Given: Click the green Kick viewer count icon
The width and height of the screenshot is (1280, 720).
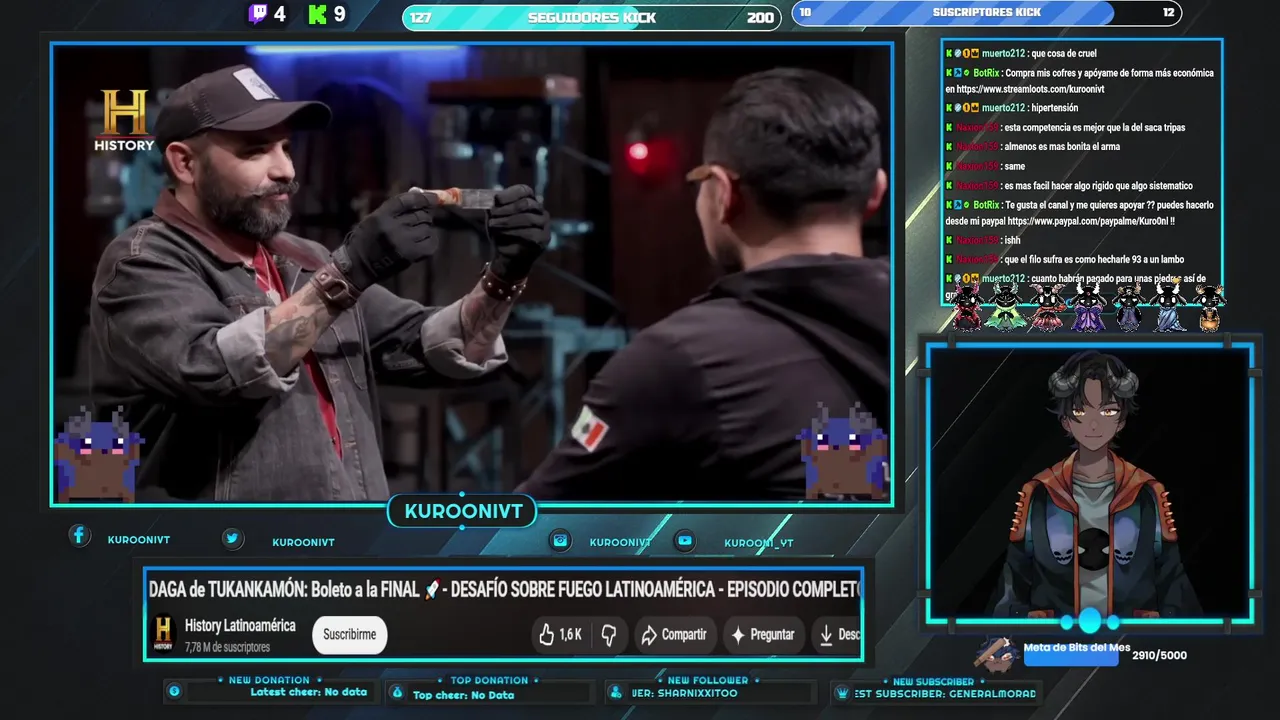Looking at the screenshot, I should pyautogui.click(x=318, y=14).
